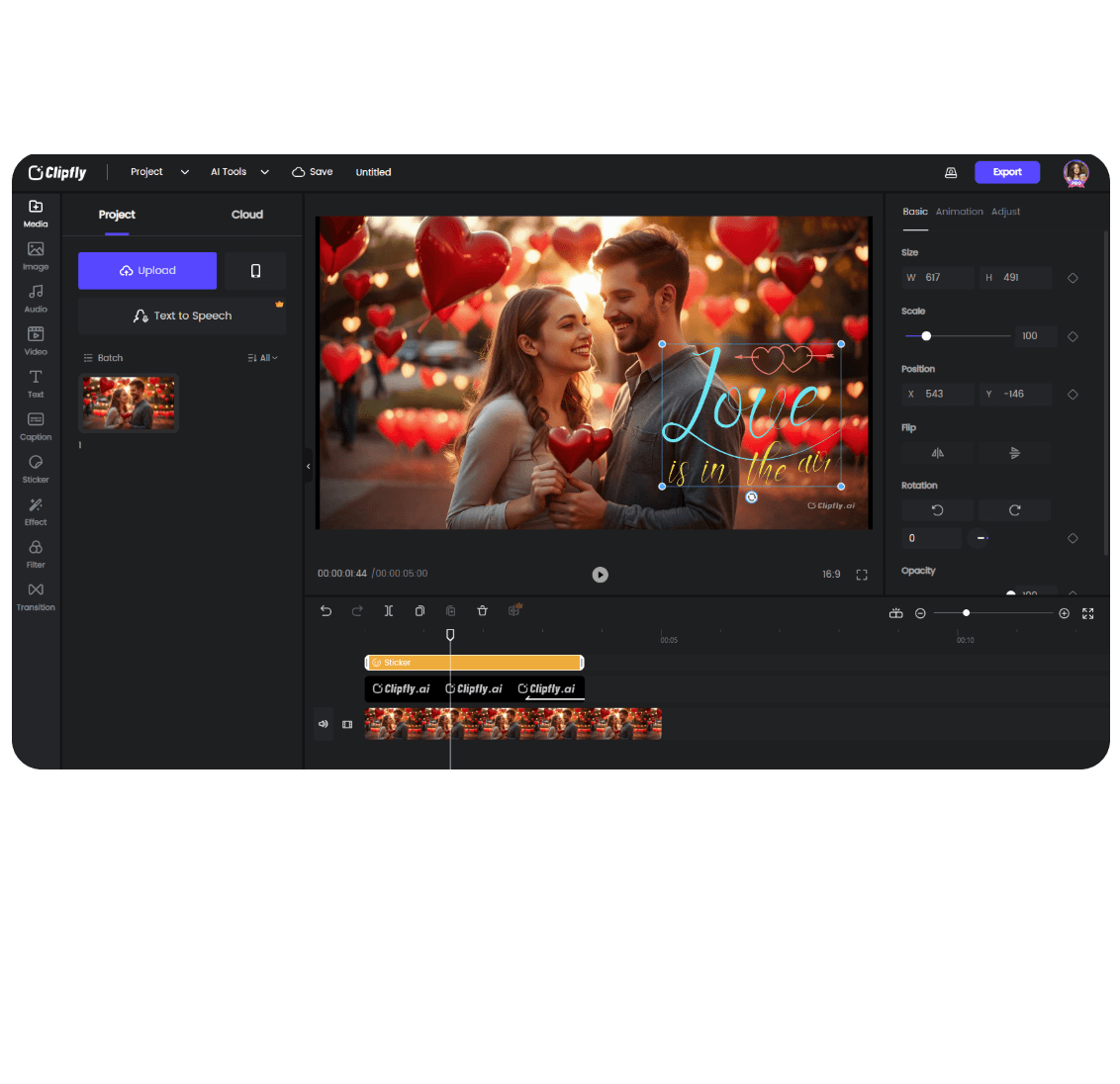
Task: Toggle horizontal flip for the sticker
Action: click(937, 452)
